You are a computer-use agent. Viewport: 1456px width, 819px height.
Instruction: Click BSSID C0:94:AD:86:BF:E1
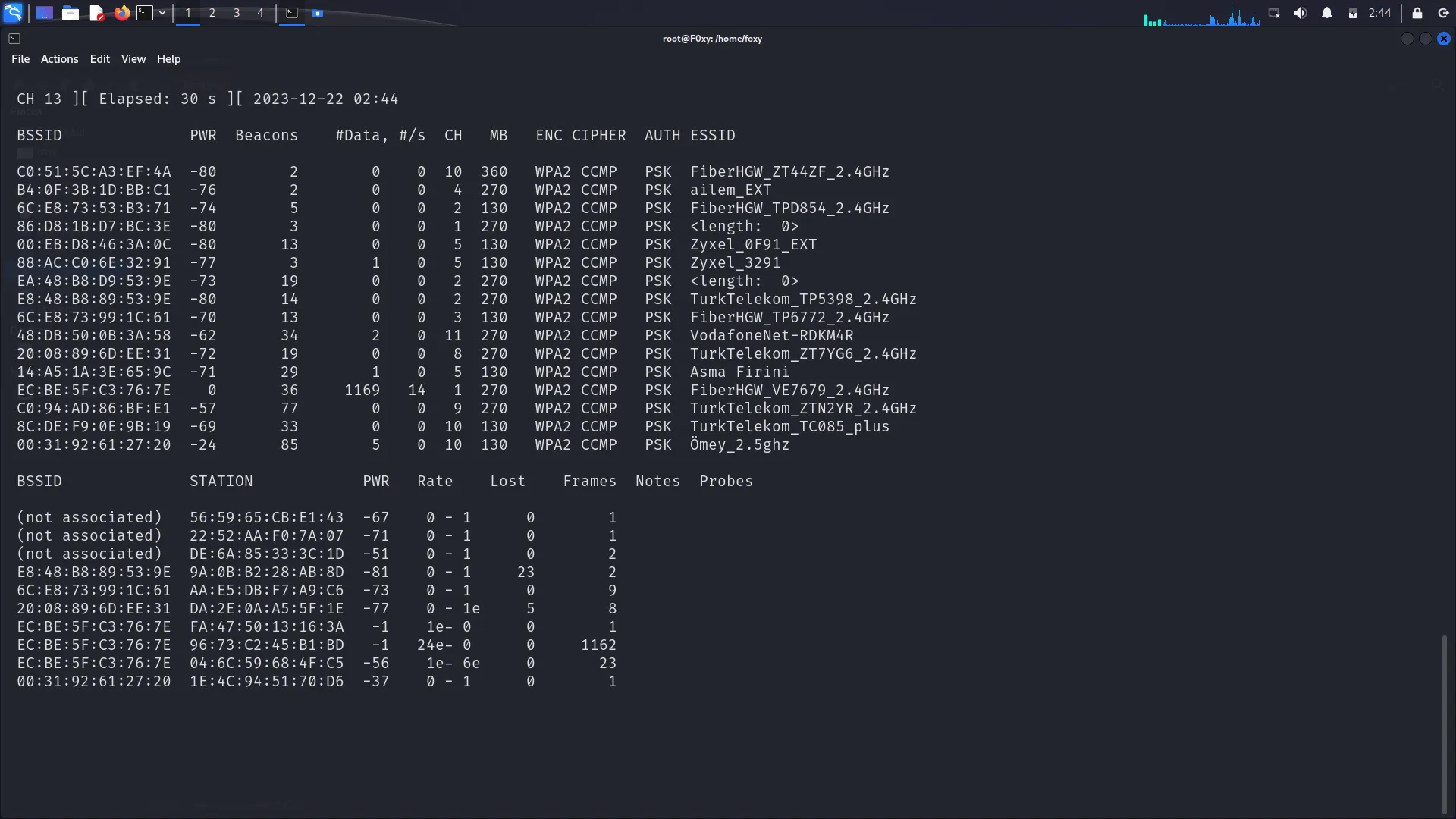coord(94,409)
